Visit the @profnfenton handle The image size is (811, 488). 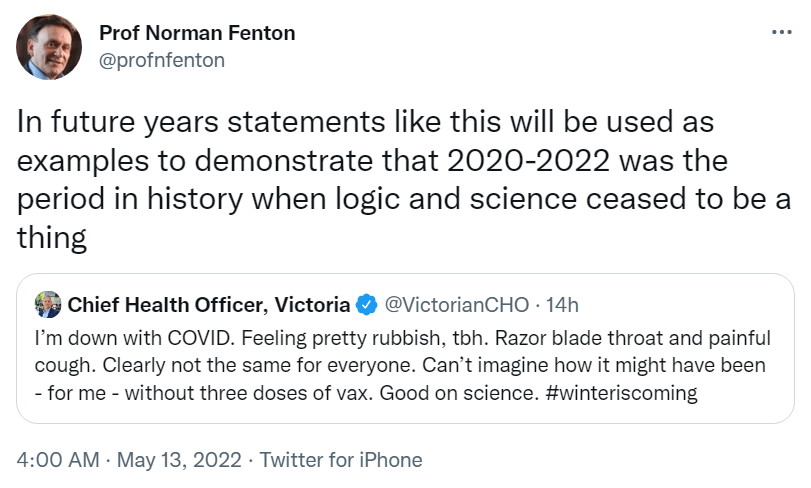(162, 60)
